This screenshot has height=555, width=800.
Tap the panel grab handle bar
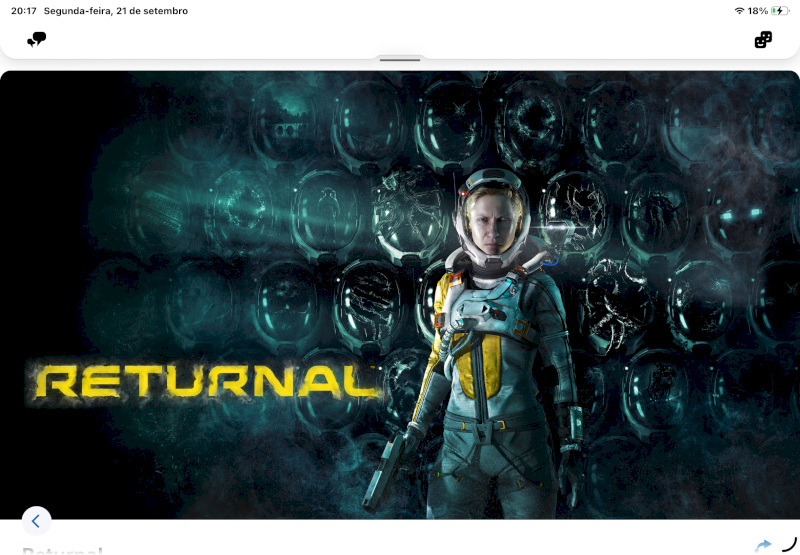[400, 60]
